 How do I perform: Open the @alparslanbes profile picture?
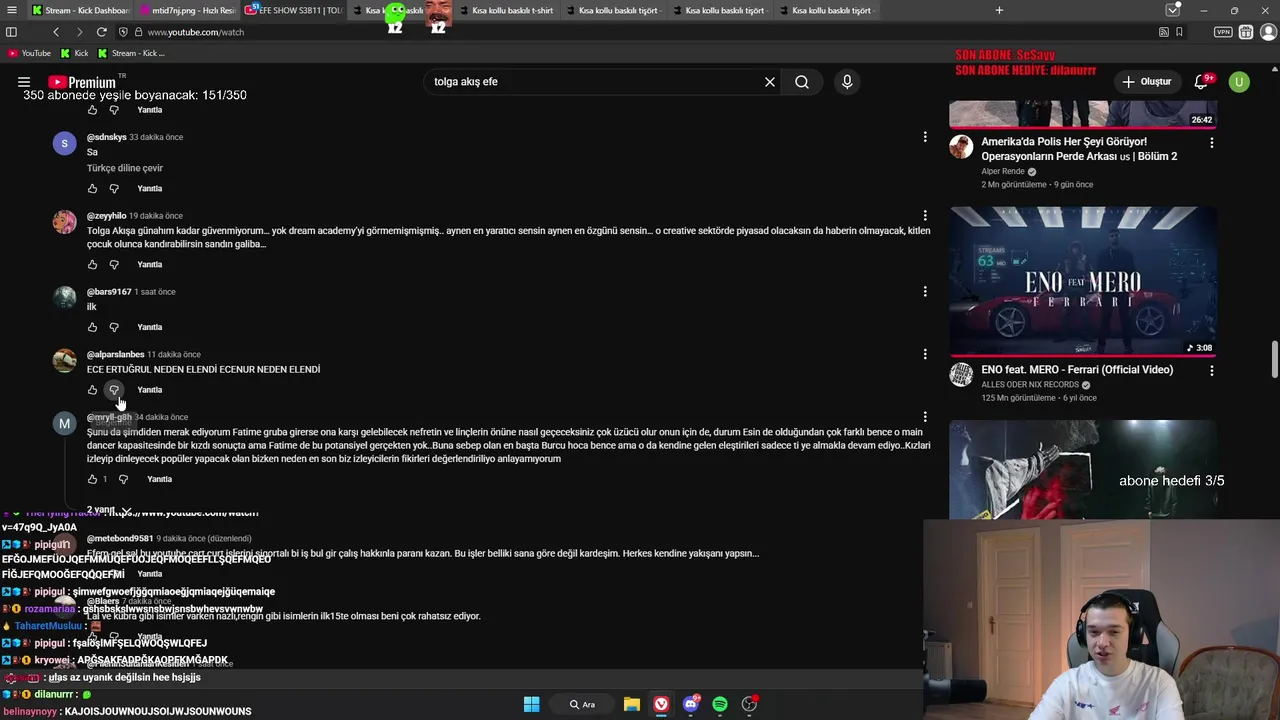click(x=64, y=360)
